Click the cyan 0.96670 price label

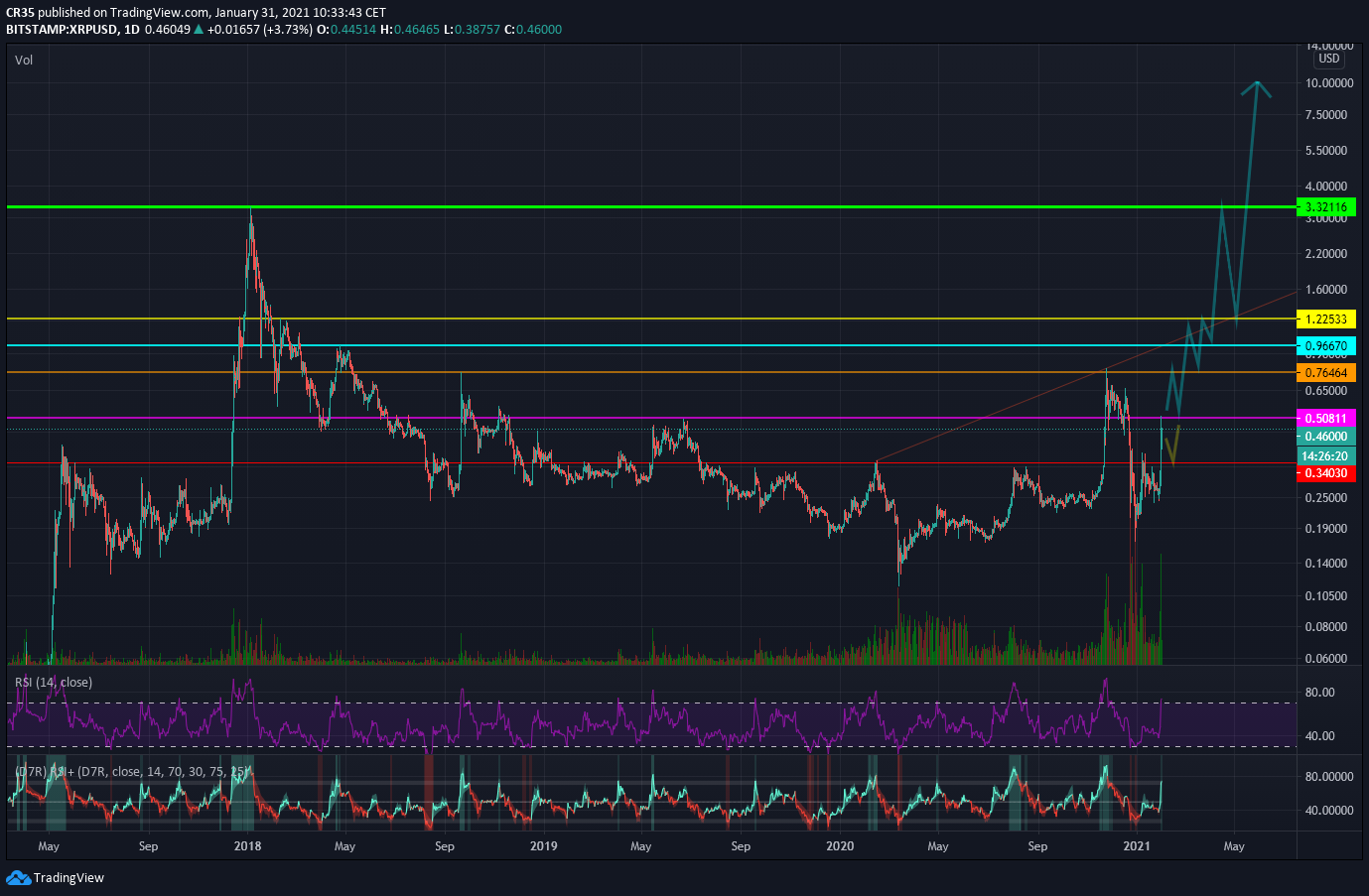pyautogui.click(x=1326, y=346)
